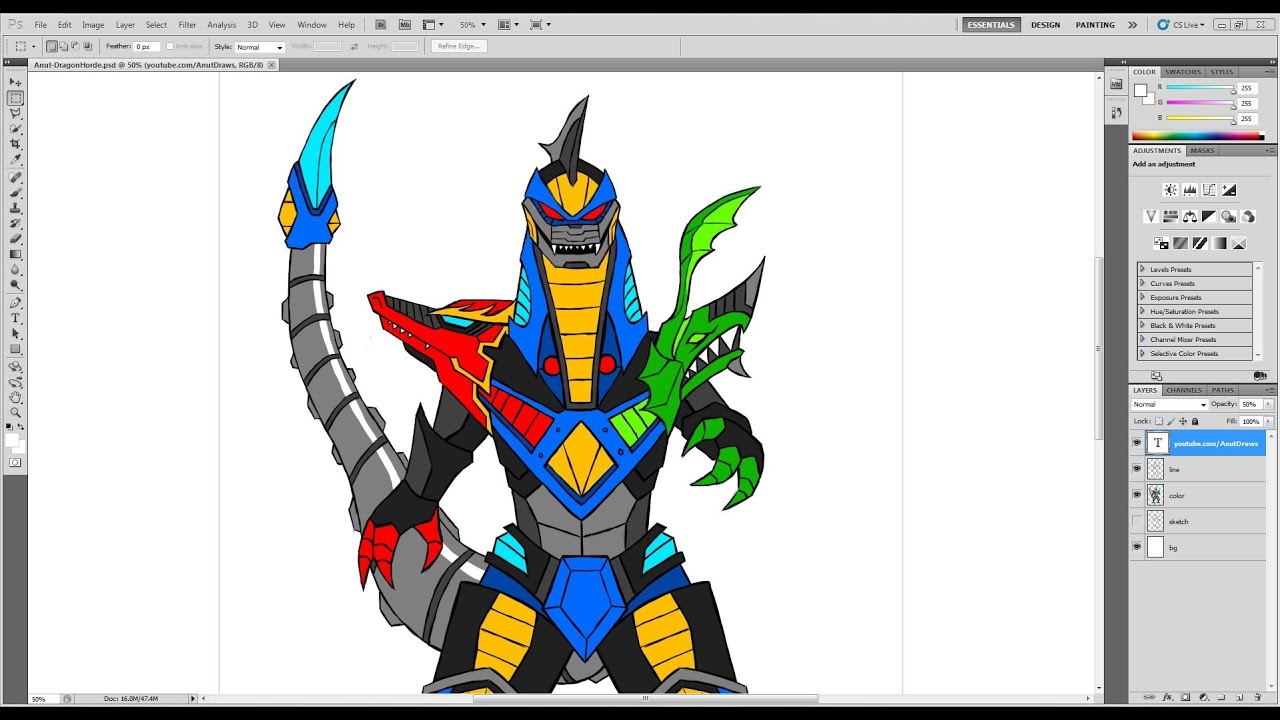Switch to the Channels tab
Screen dimensions: 1280x720
(x=1183, y=390)
